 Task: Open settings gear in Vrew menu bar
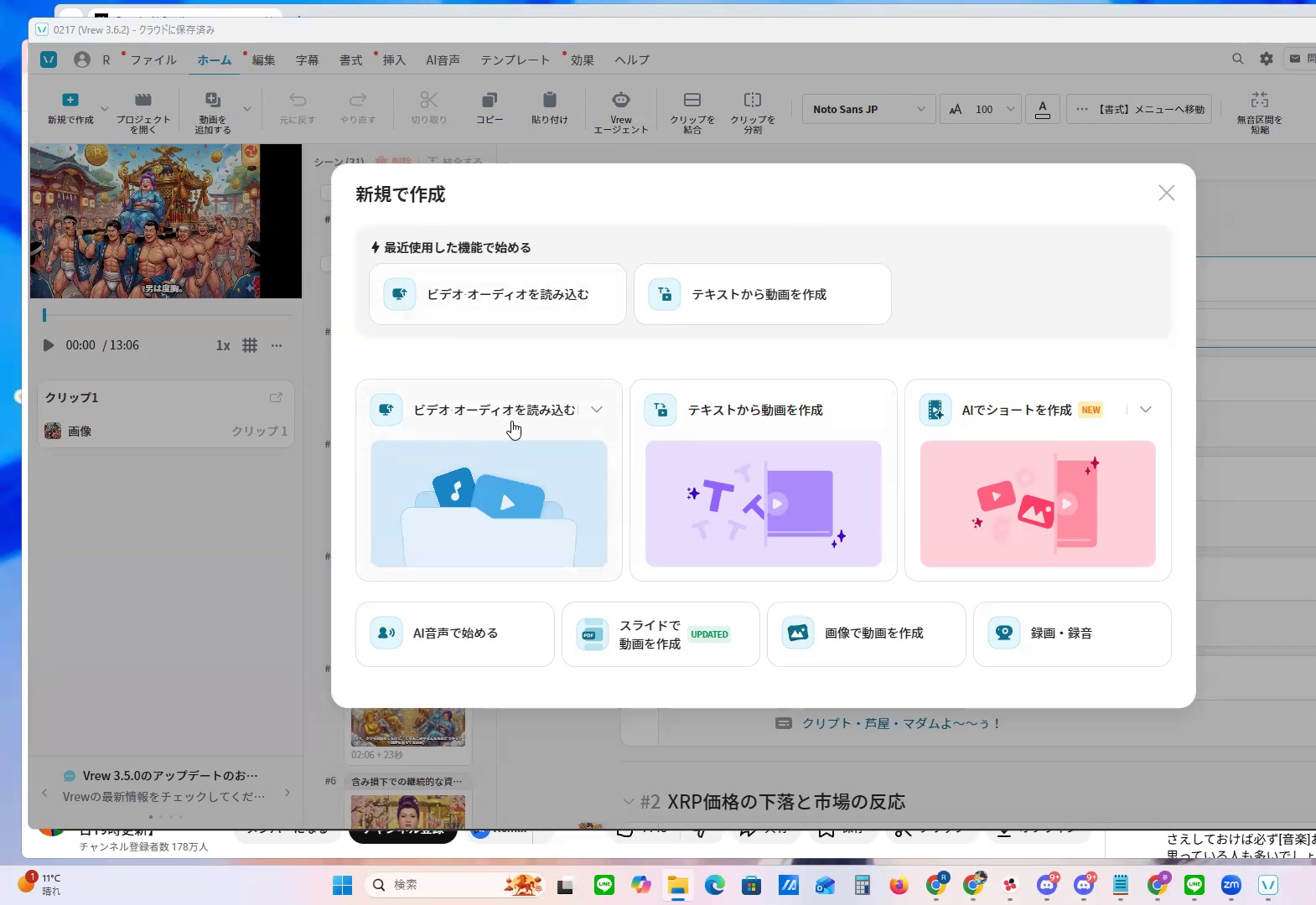pos(1267,59)
